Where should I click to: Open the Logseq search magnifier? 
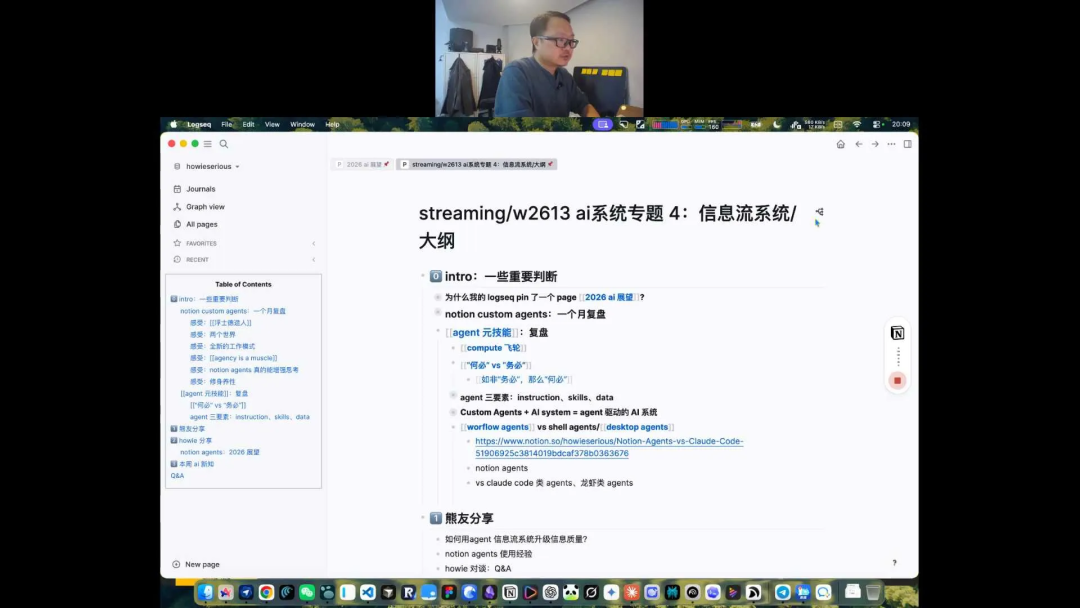pyautogui.click(x=224, y=144)
